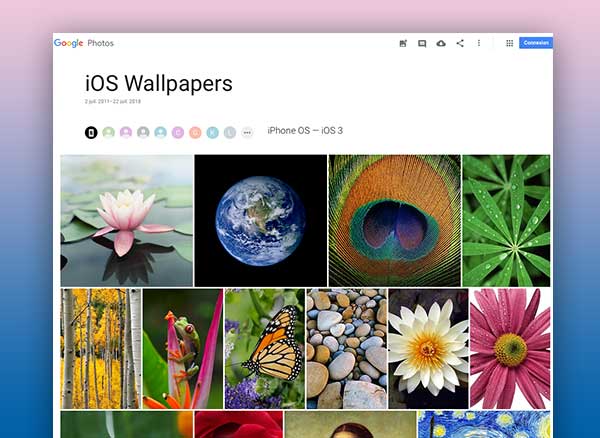Open the three-dot more options menu
The height and width of the screenshot is (438, 600).
click(479, 43)
